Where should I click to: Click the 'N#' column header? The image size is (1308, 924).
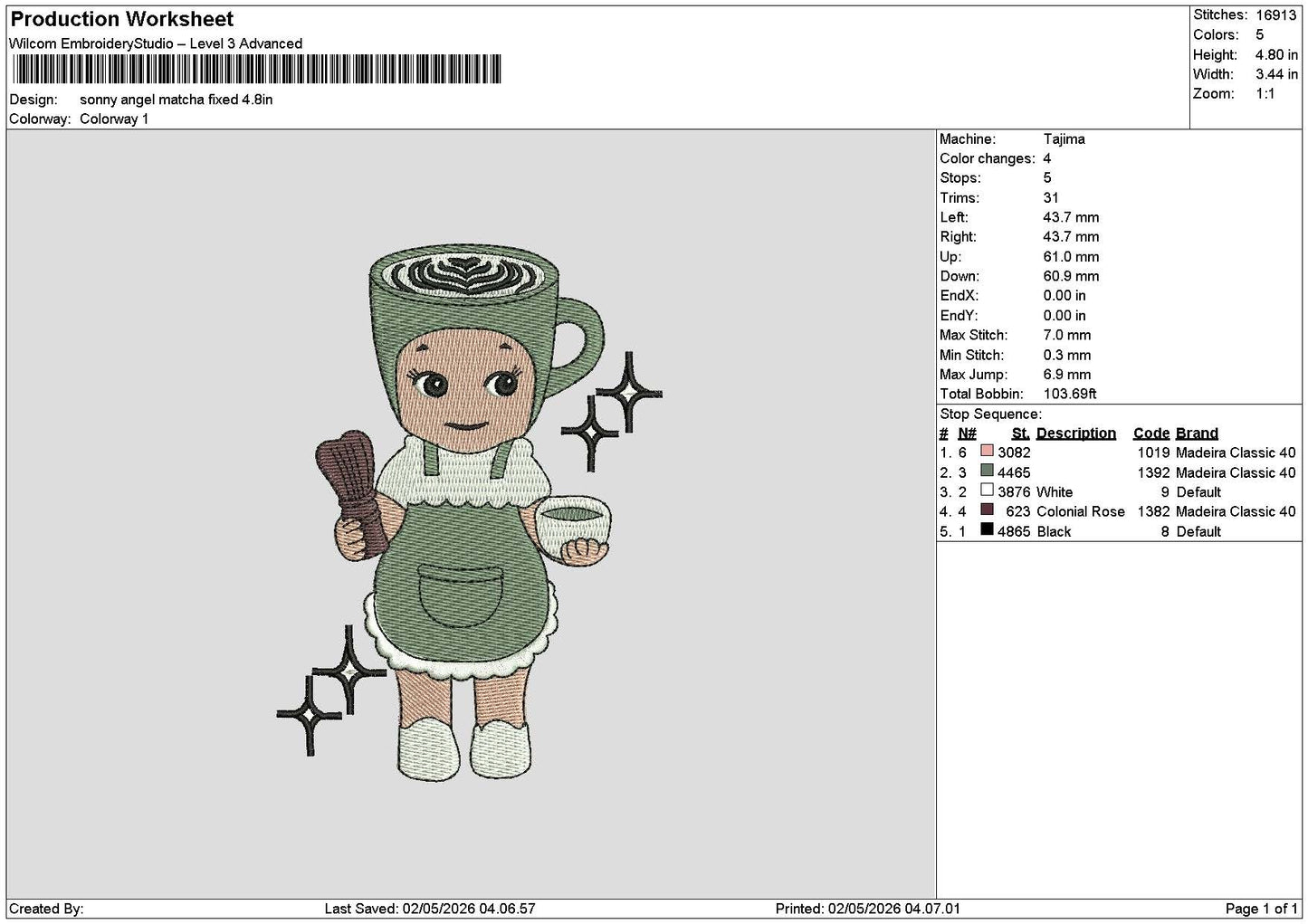967,433
